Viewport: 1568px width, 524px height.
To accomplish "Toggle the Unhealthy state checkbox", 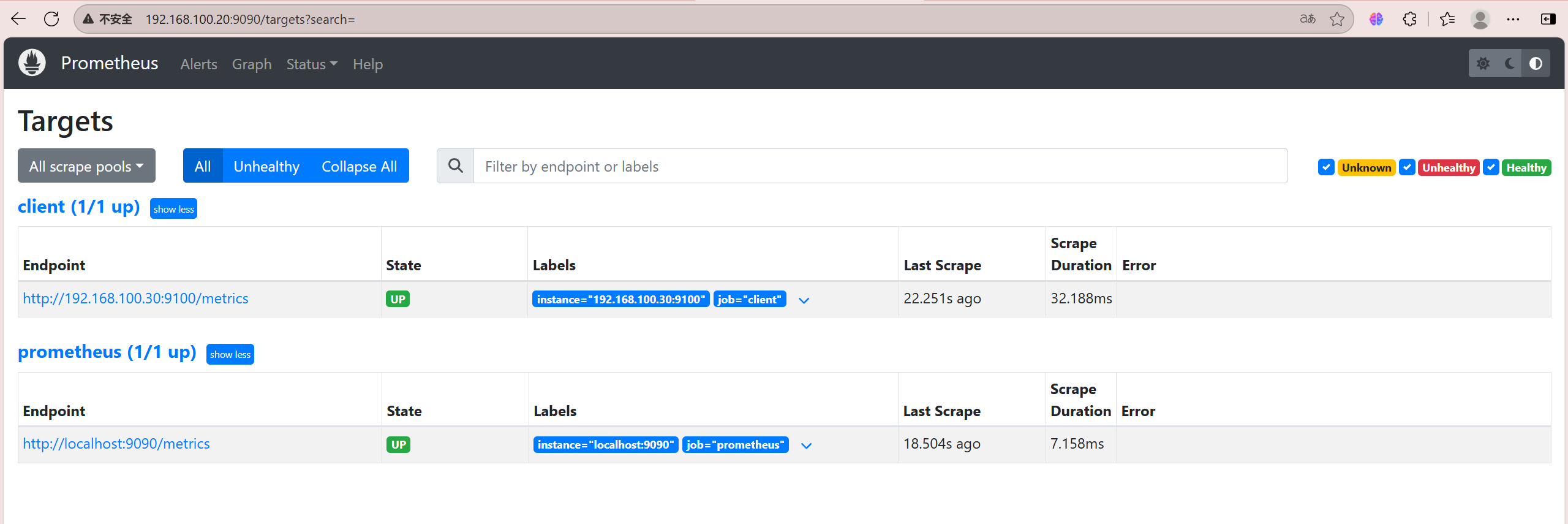I will pyautogui.click(x=1407, y=167).
